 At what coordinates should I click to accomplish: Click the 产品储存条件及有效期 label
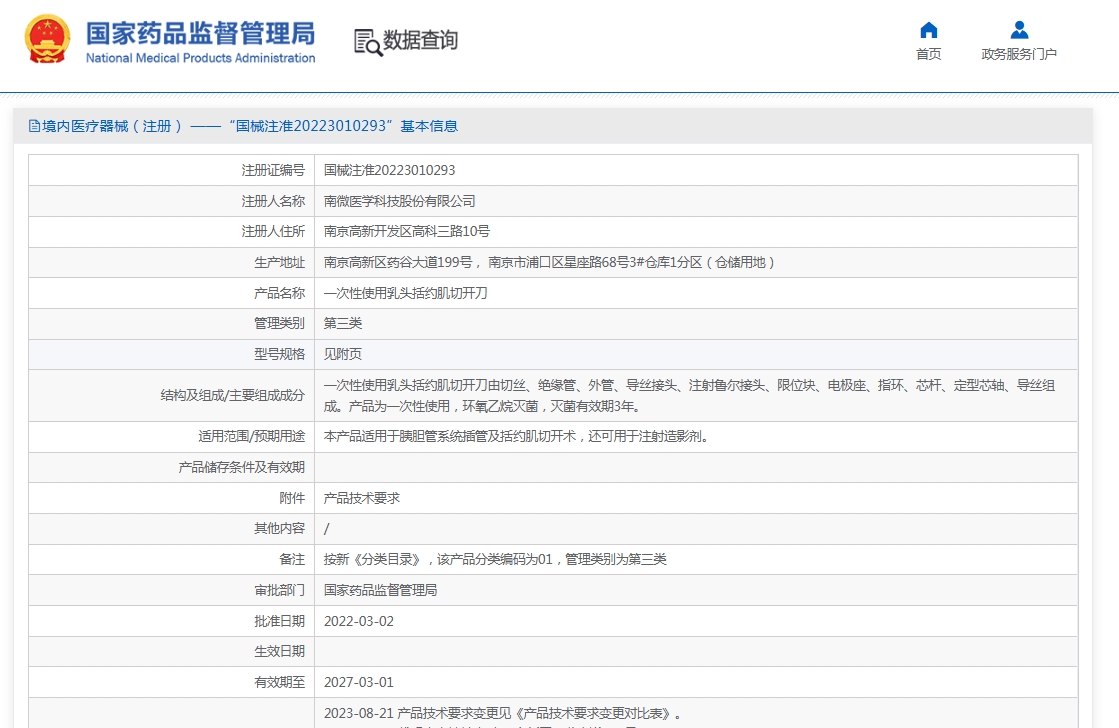click(242, 467)
